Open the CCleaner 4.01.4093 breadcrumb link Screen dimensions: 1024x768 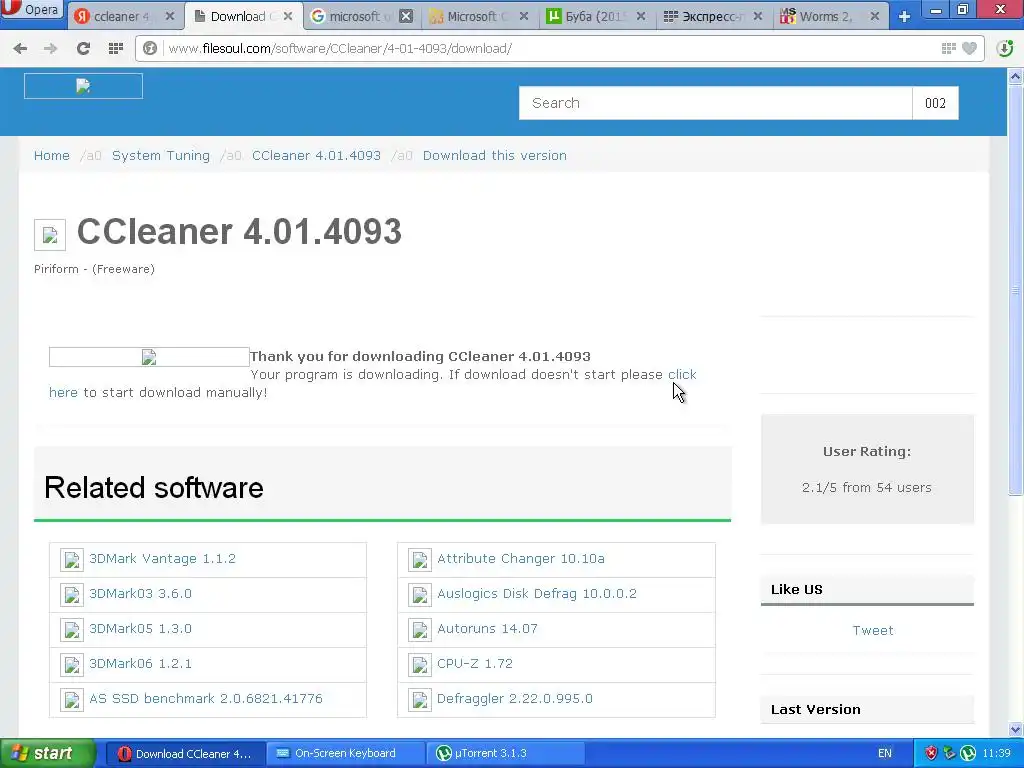(316, 155)
